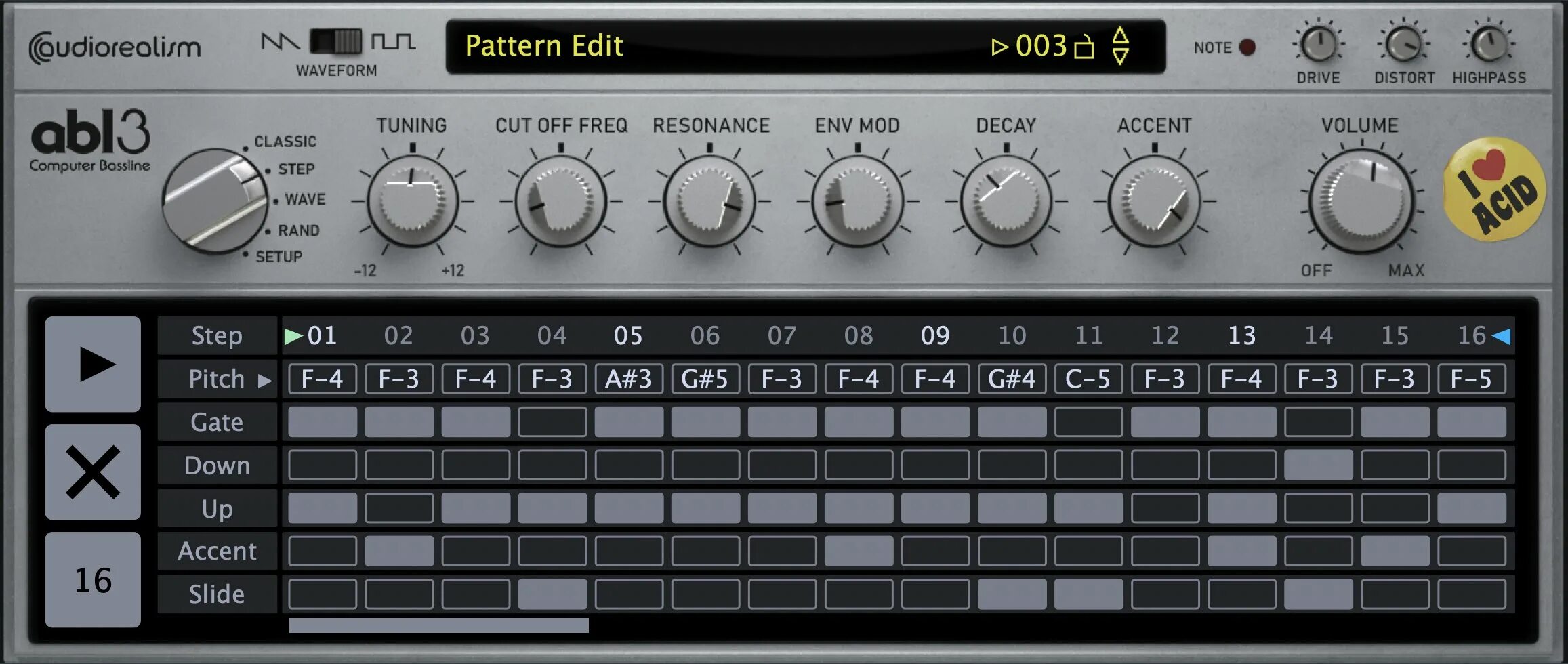Click the DECAY knob
Image resolution: width=1568 pixels, height=664 pixels.
click(x=1006, y=201)
